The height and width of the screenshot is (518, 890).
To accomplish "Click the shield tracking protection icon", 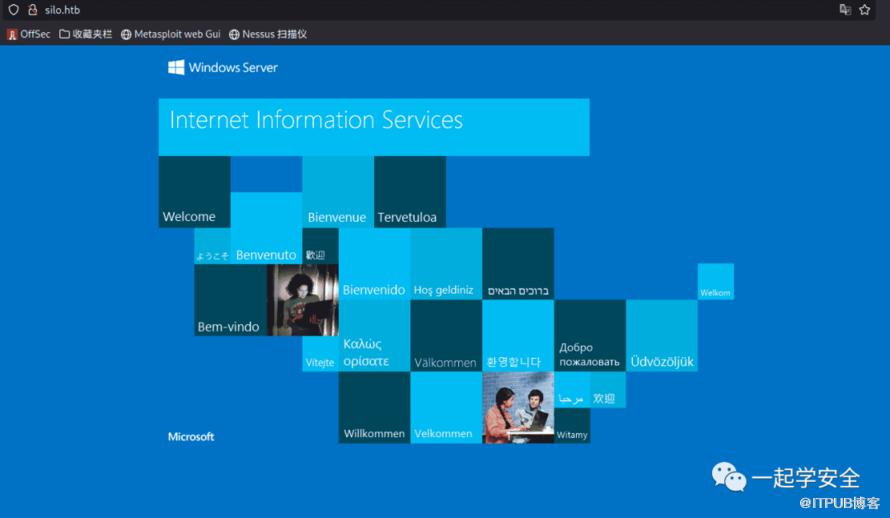I will click(14, 10).
